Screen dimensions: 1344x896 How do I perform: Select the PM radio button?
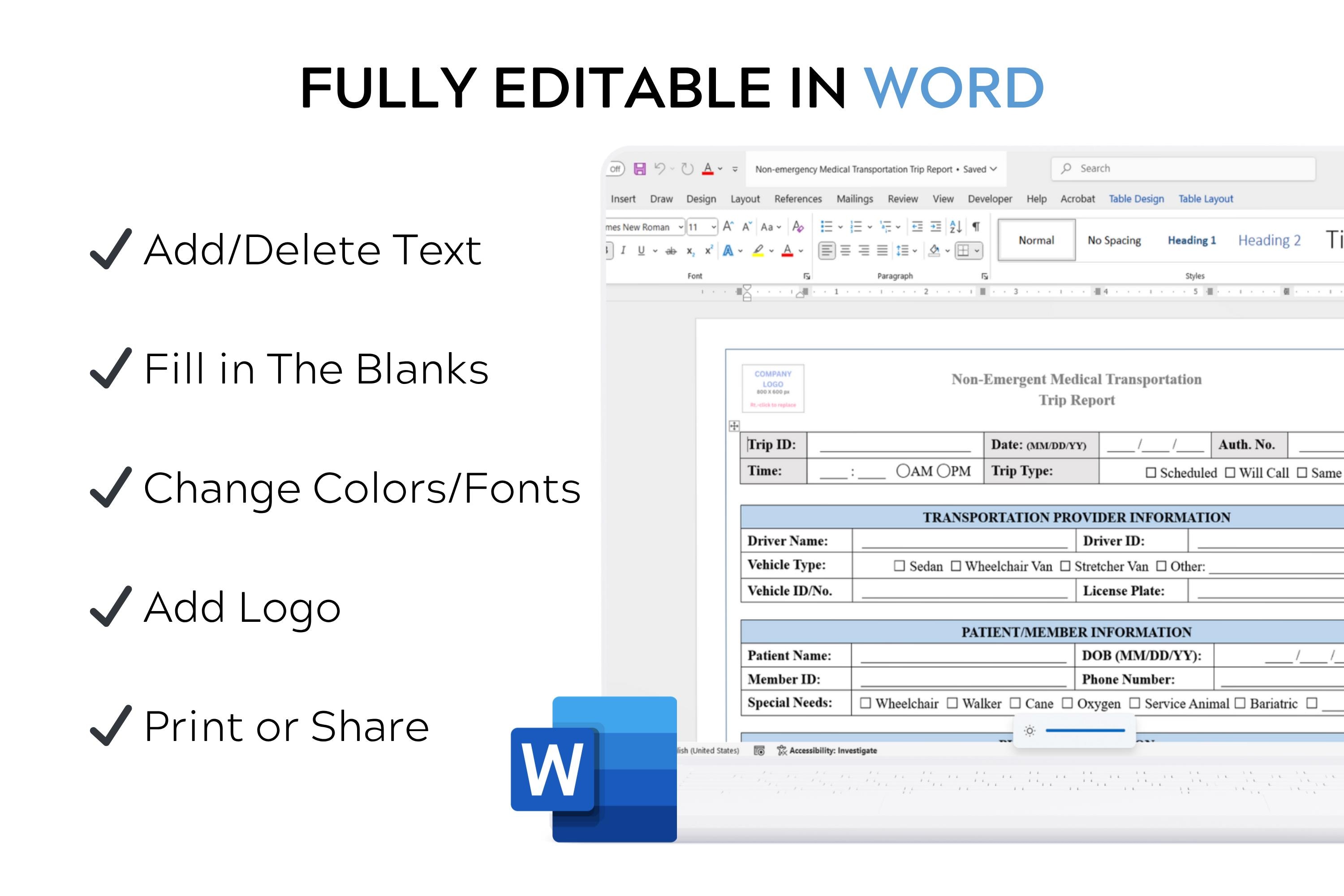click(x=943, y=471)
